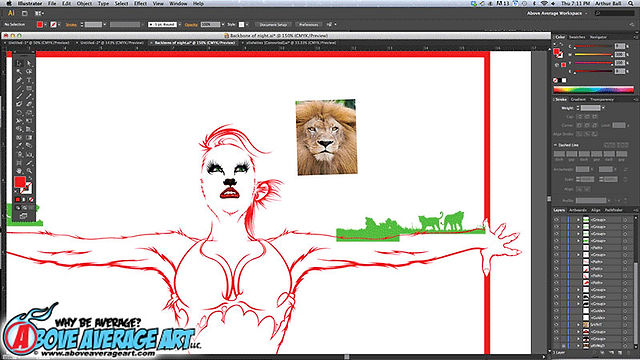Switch to the Pathfinder panel tab

(x=613, y=210)
